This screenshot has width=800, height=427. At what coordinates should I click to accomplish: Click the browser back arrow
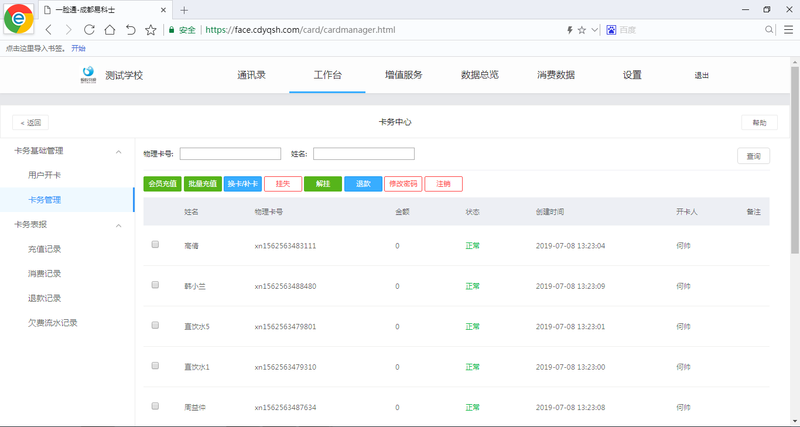49,30
